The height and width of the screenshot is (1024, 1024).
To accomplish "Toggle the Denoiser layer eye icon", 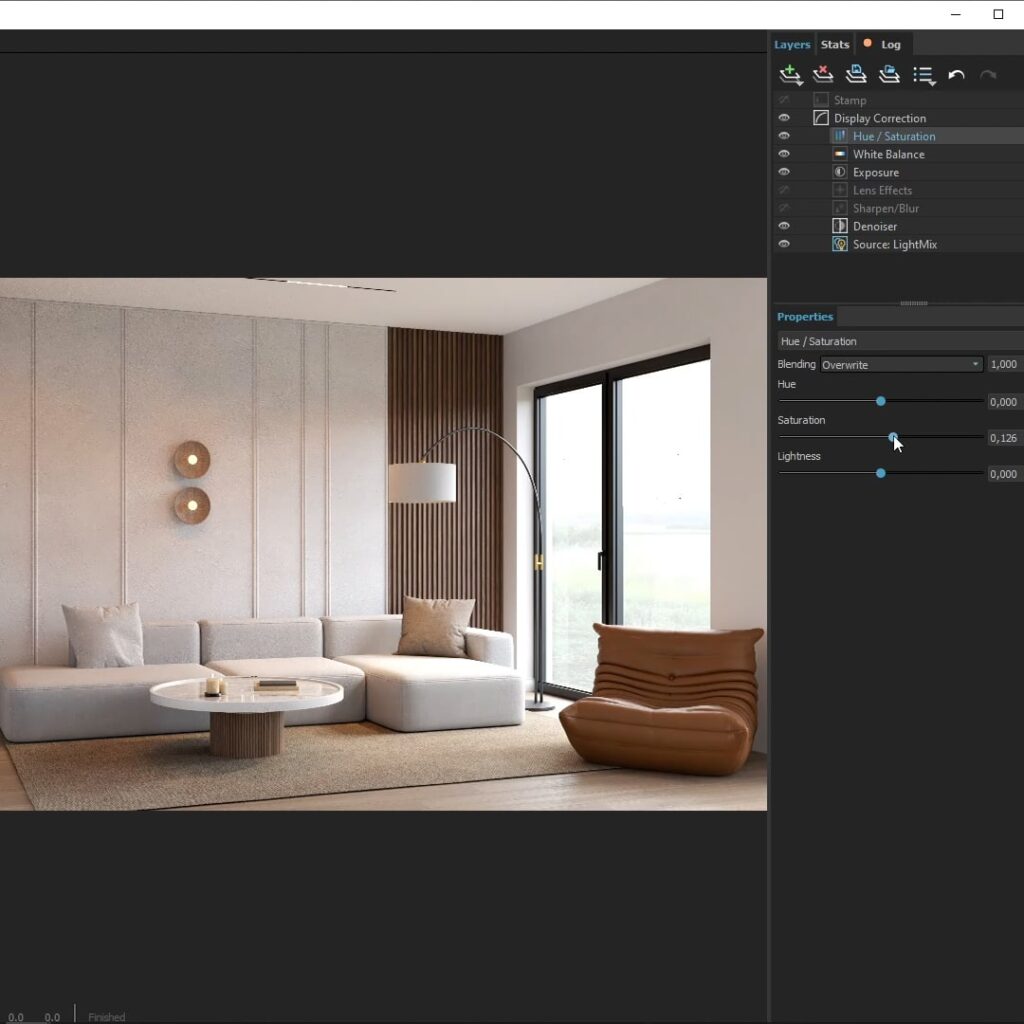I will 784,226.
